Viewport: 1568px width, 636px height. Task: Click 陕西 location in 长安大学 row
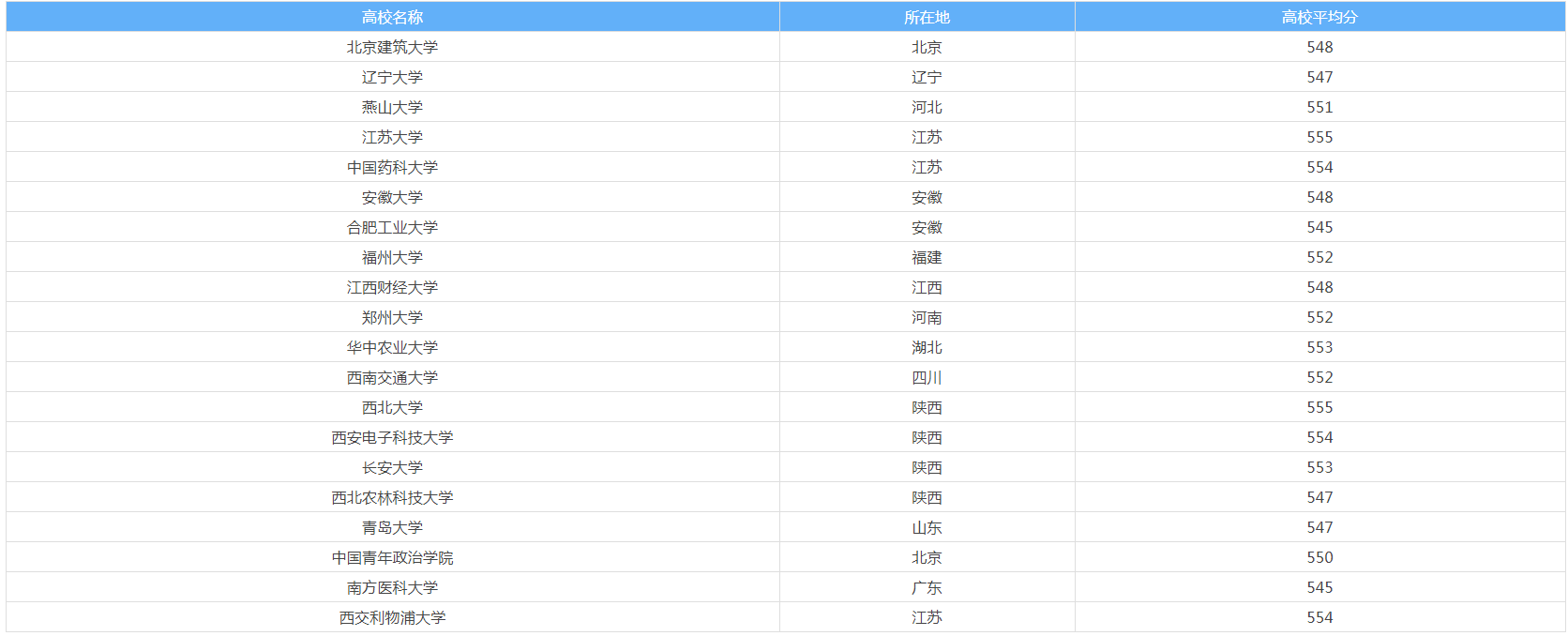click(x=927, y=467)
